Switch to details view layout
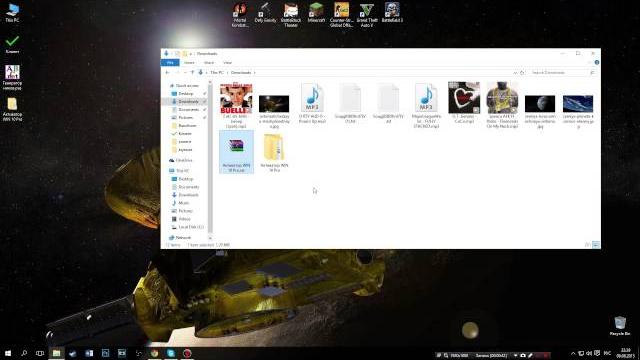Image resolution: width=640 pixels, height=360 pixels. 588,244
